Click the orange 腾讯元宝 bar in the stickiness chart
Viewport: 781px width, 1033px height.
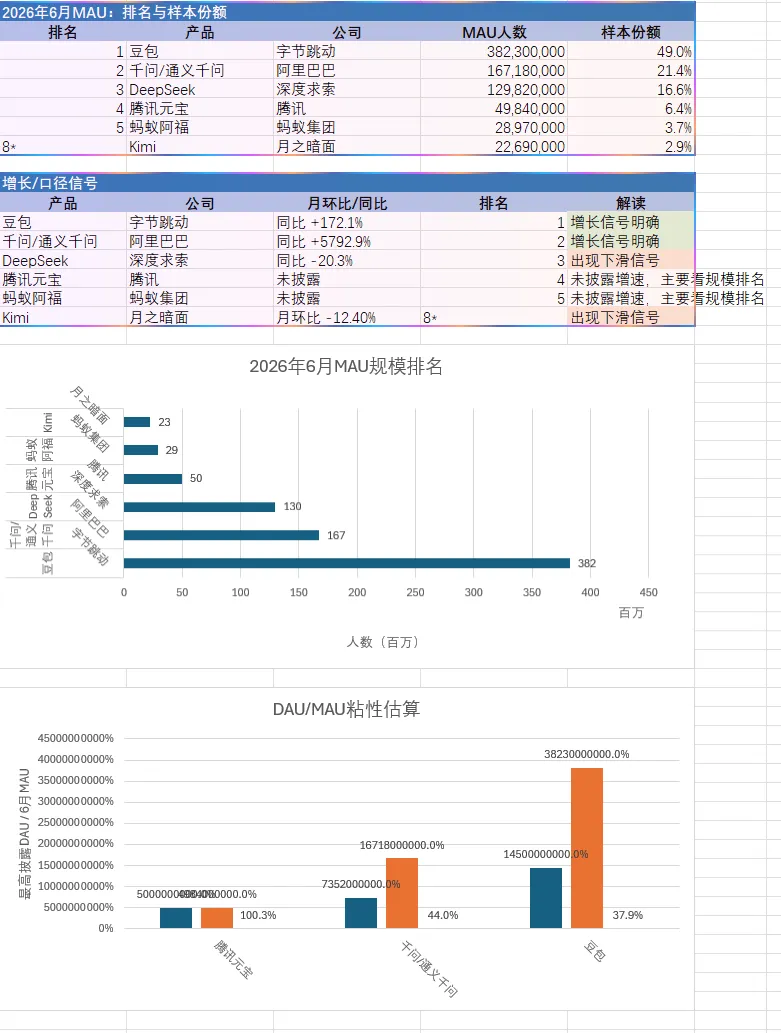pyautogui.click(x=217, y=918)
